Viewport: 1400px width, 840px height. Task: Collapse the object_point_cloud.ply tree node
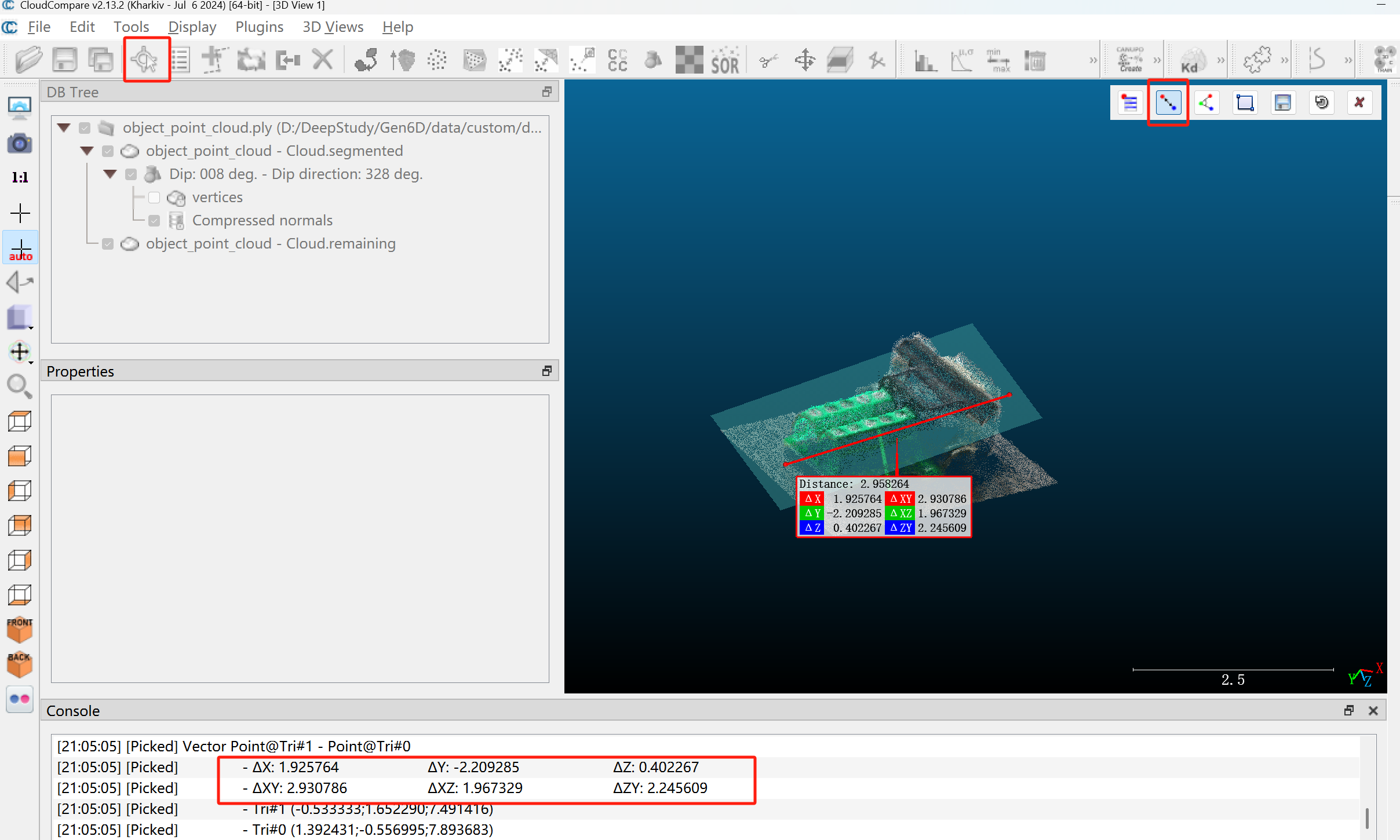click(64, 127)
